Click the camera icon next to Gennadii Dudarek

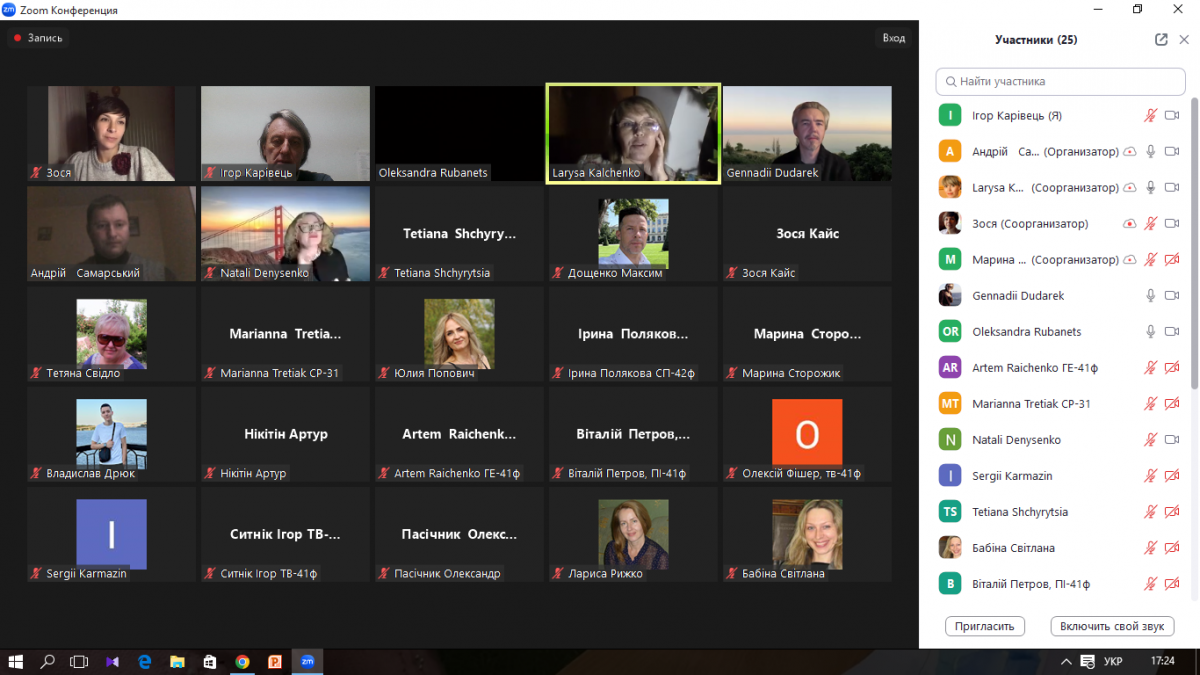pos(1172,296)
